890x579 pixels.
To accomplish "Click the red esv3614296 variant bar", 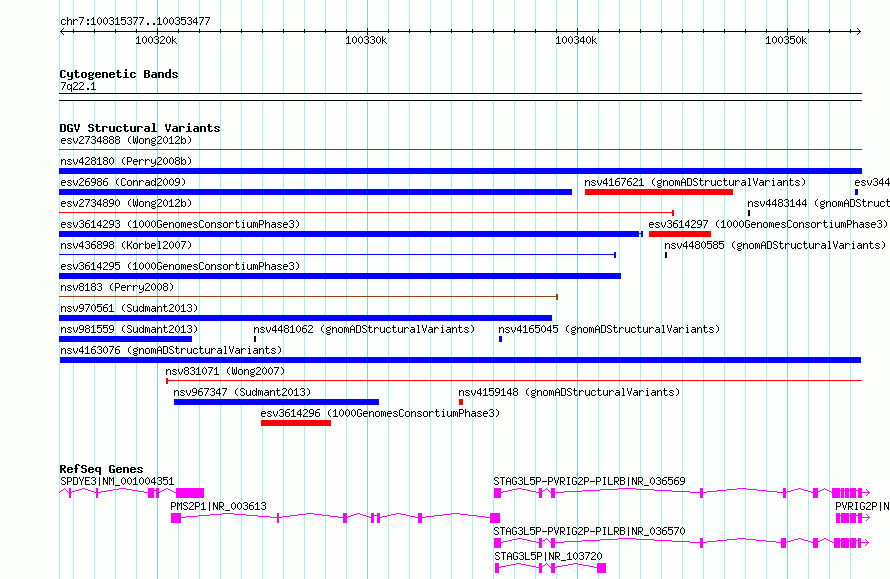I will [296, 423].
